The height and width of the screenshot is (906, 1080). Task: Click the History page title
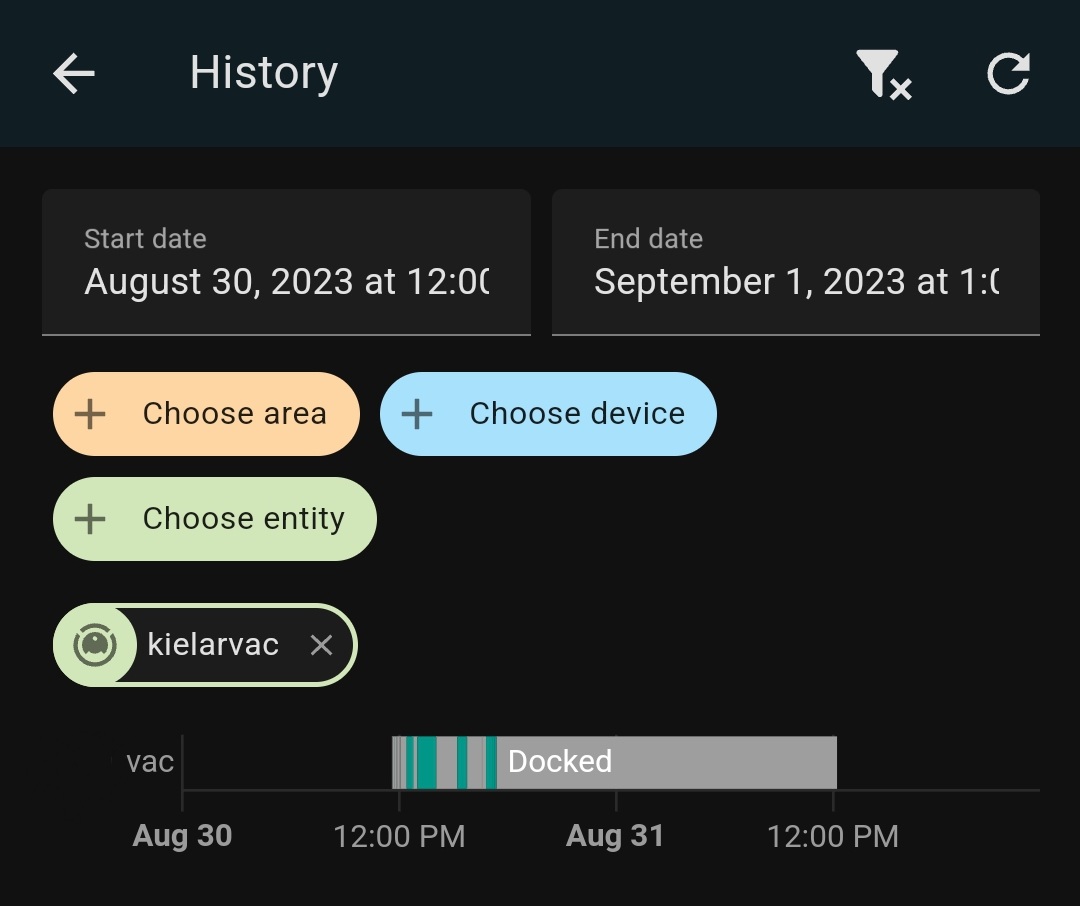(x=262, y=72)
